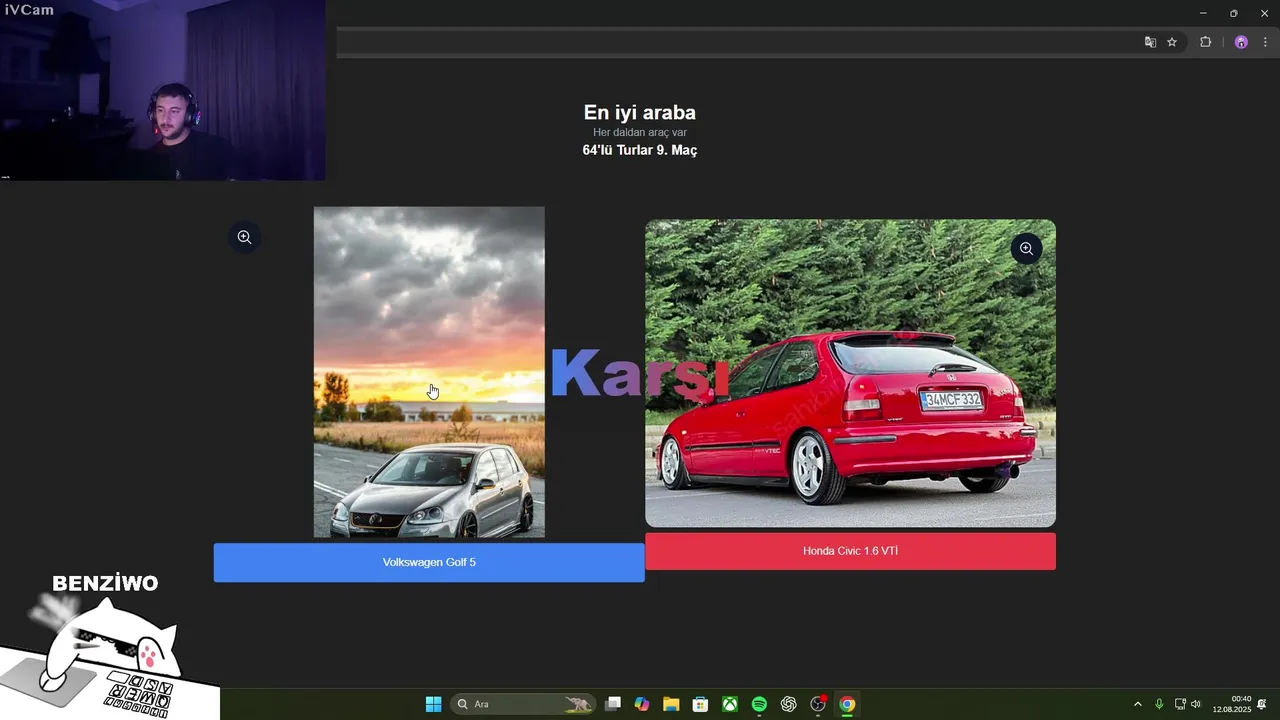Open ChatGPT from the taskbar
The width and height of the screenshot is (1280, 720).
click(x=788, y=704)
